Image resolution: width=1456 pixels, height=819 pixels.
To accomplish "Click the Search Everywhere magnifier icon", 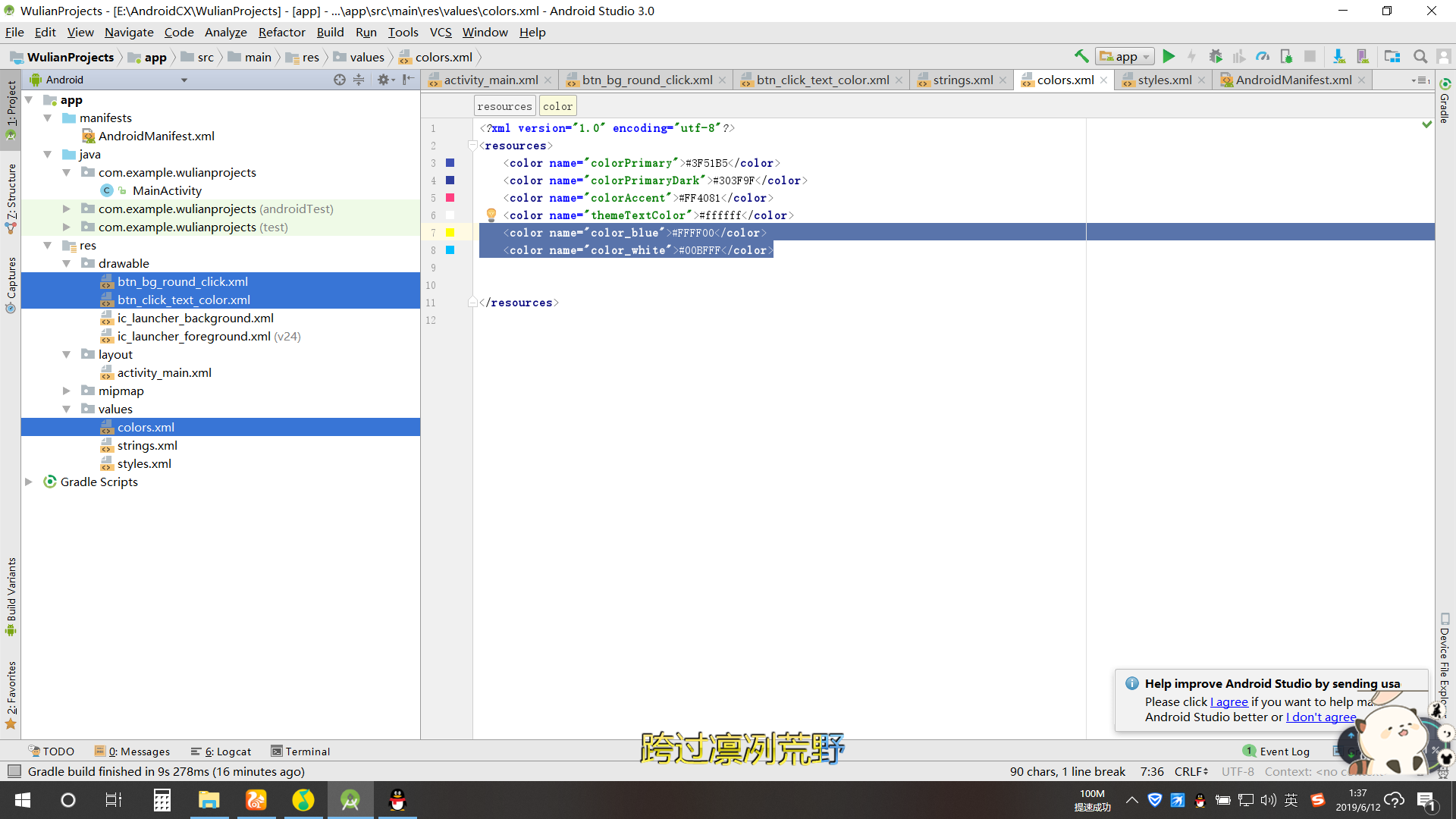I will (x=1420, y=56).
